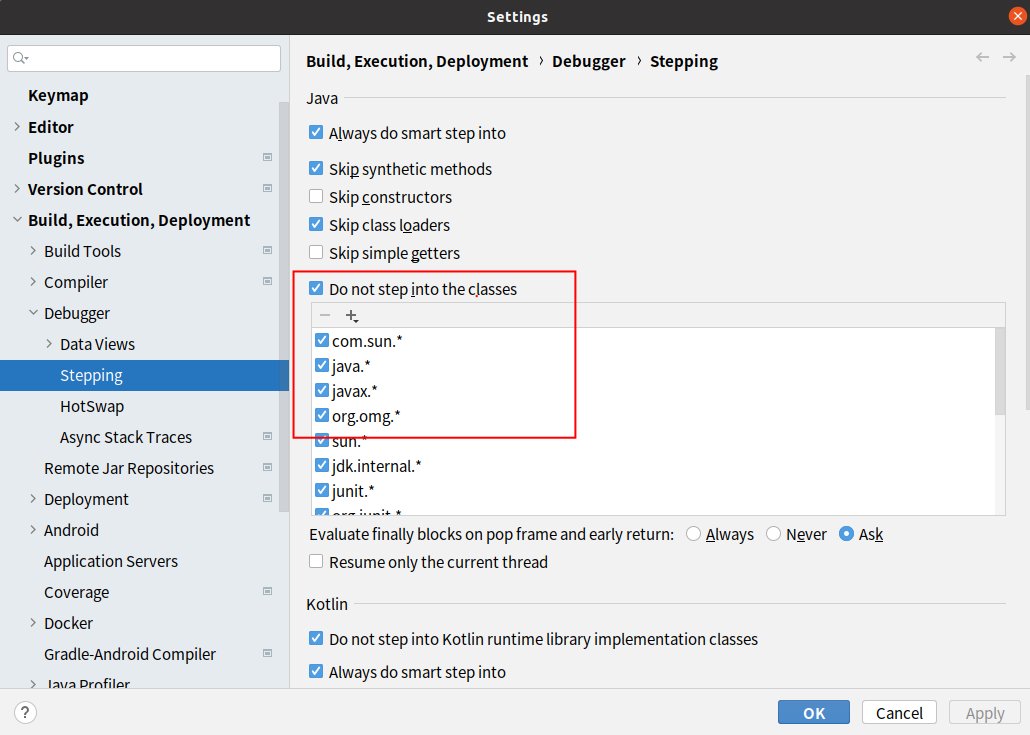Open the Keymap settings page
Image resolution: width=1030 pixels, height=735 pixels.
(x=58, y=95)
